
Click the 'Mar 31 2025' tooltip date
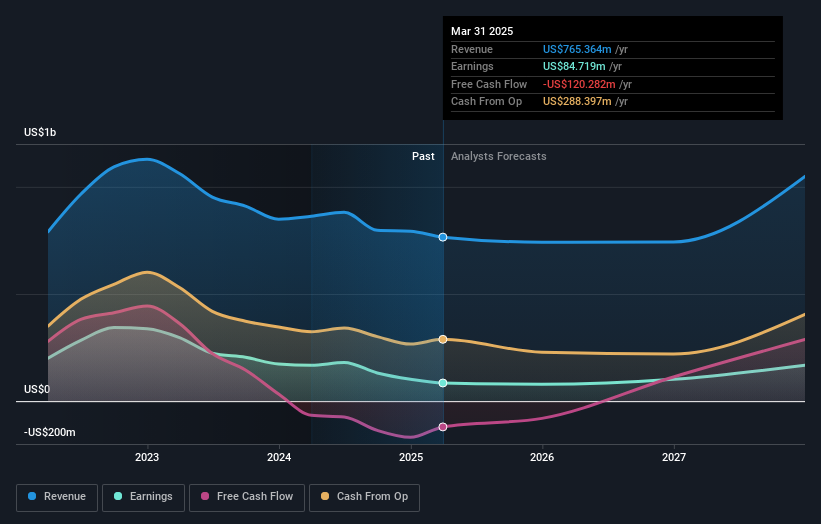pos(482,31)
